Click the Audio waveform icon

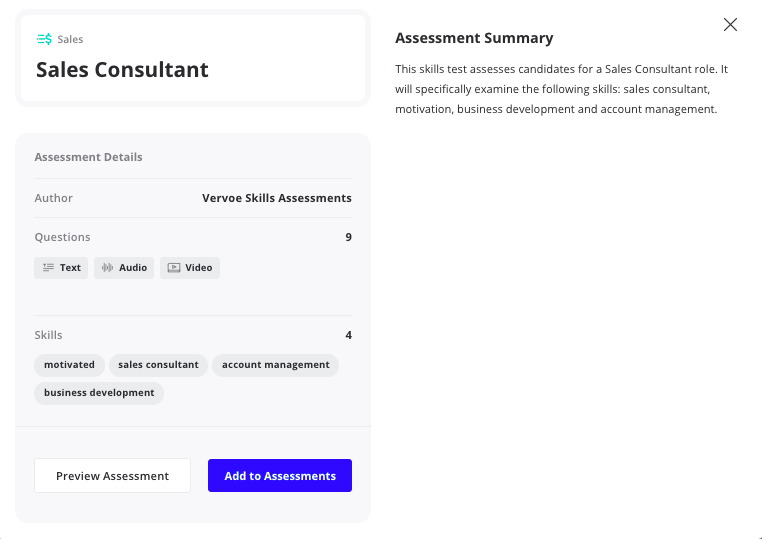[107, 268]
